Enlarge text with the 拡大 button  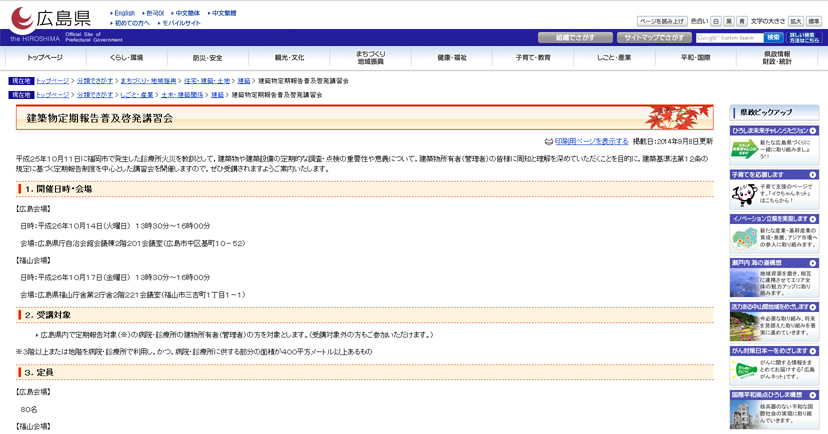(x=796, y=22)
